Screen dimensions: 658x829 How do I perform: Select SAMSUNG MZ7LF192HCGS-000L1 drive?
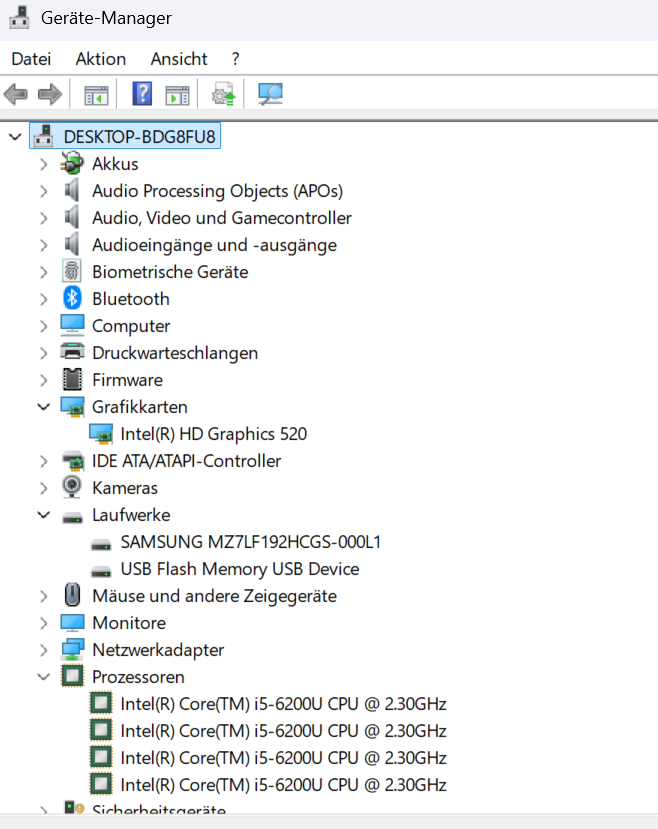tap(251, 542)
